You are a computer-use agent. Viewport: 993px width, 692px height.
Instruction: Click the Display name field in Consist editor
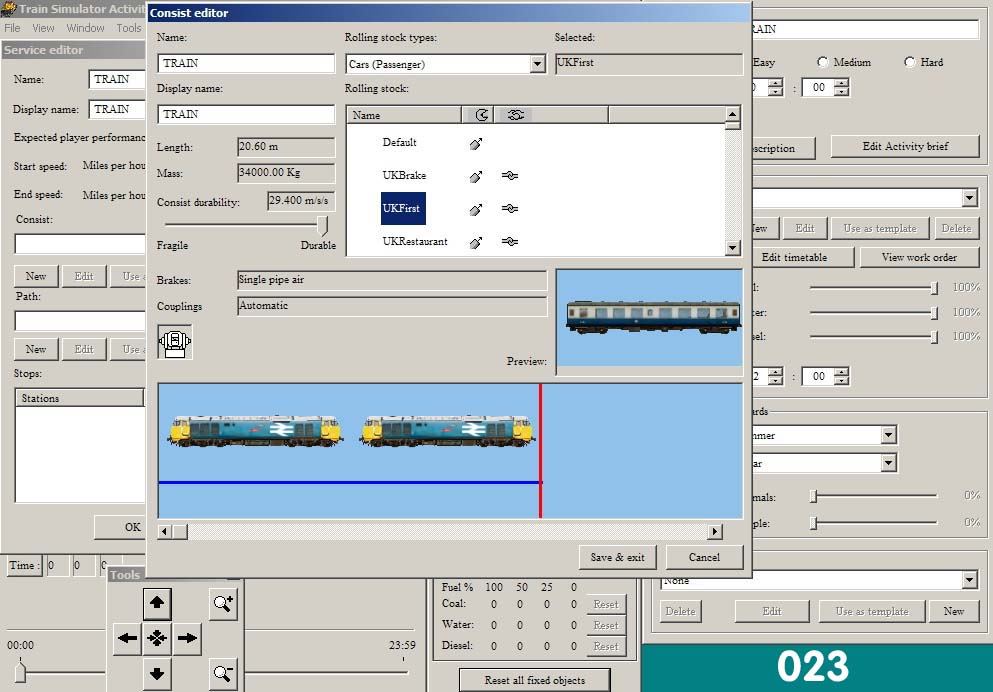point(246,114)
